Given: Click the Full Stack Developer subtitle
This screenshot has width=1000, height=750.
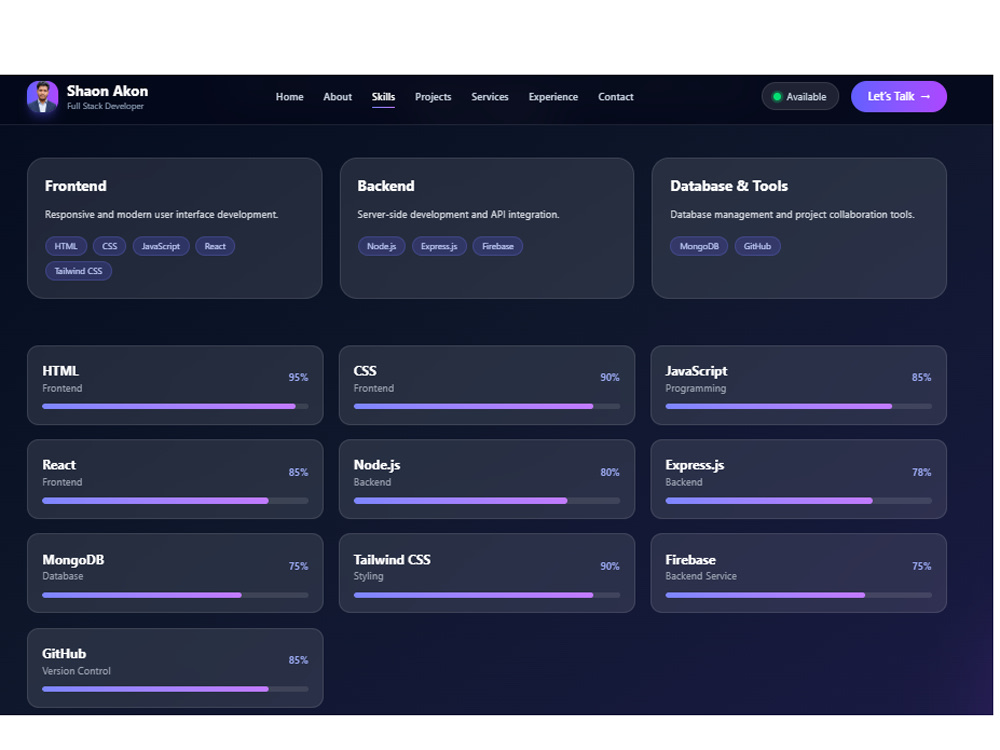Looking at the screenshot, I should point(105,106).
